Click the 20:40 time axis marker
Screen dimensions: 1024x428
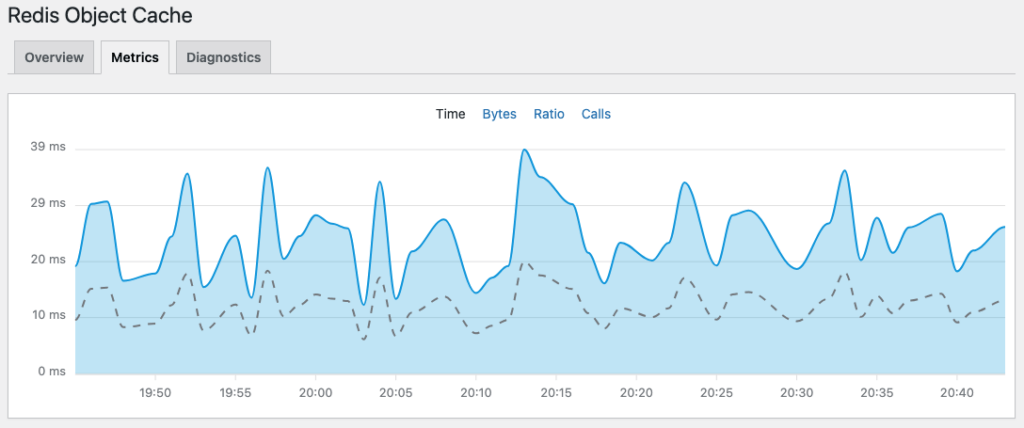click(x=957, y=392)
